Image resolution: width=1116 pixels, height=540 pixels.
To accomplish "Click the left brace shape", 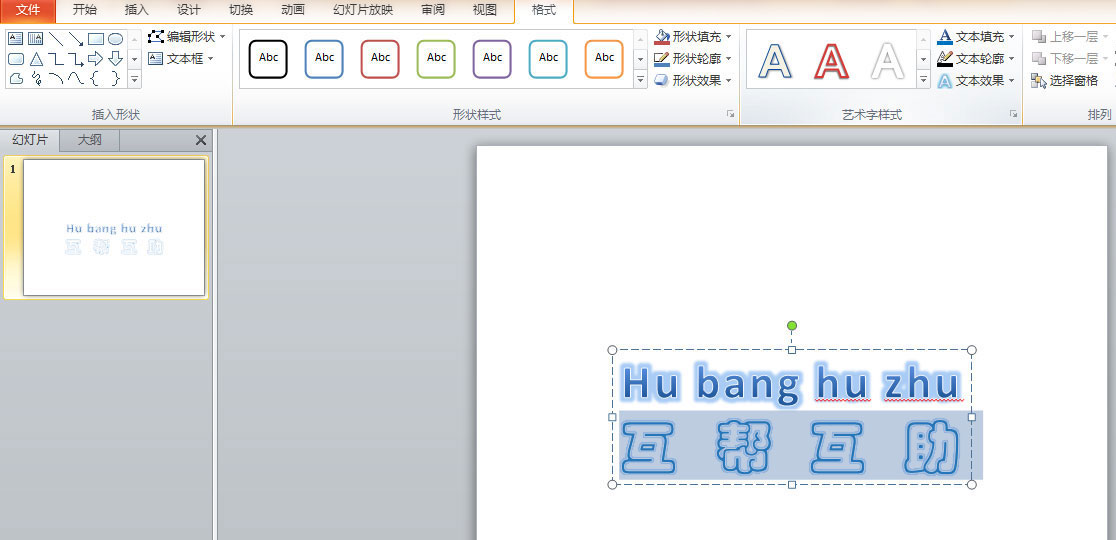I will click(95, 79).
